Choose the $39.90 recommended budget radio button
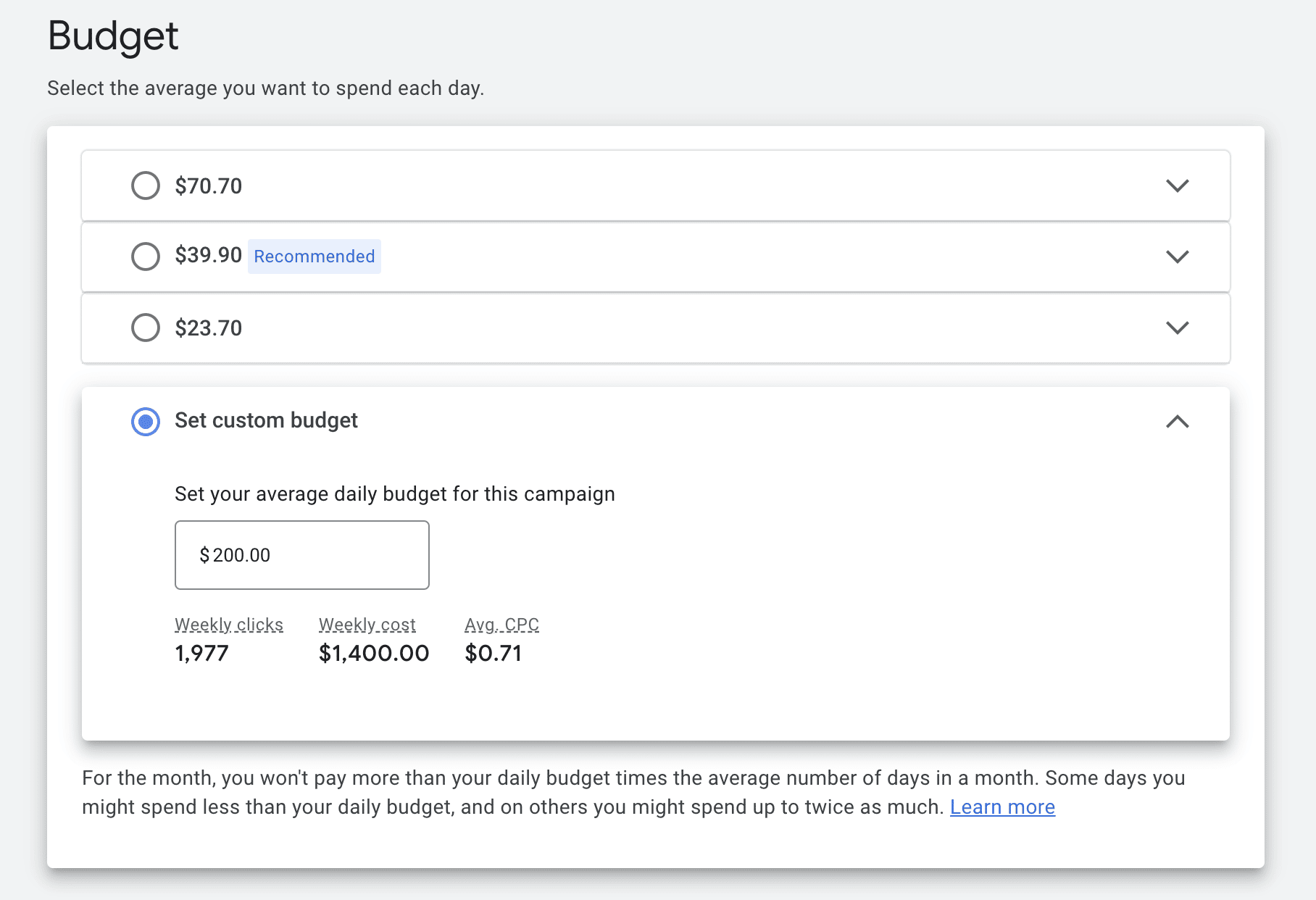The height and width of the screenshot is (900, 1316). click(x=146, y=257)
